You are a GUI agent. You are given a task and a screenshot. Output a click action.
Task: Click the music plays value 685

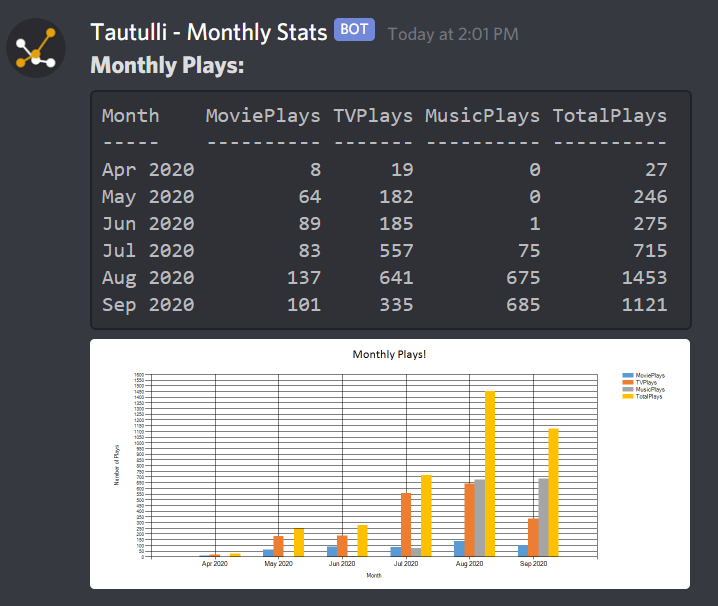point(523,305)
